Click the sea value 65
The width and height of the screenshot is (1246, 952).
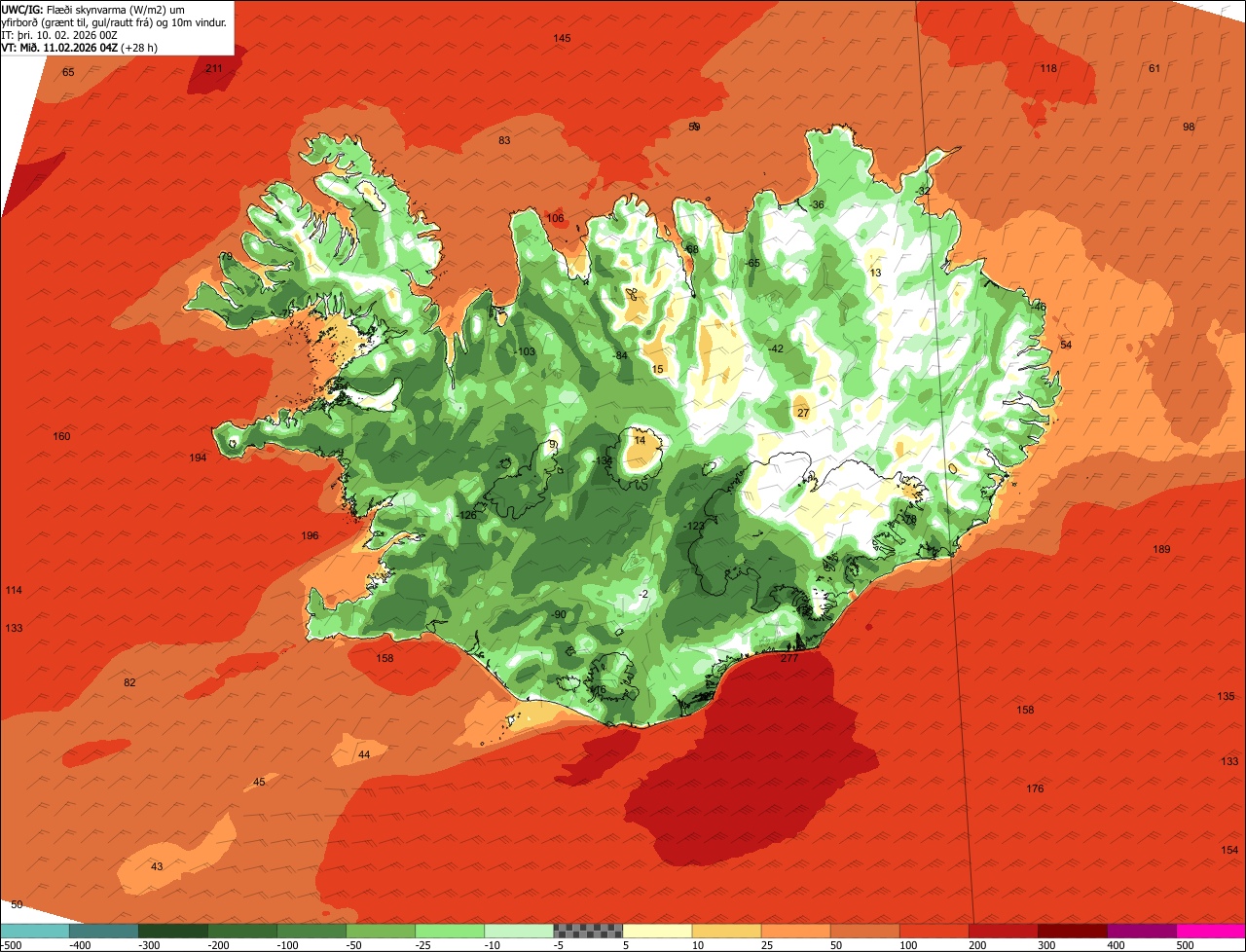pyautogui.click(x=68, y=72)
